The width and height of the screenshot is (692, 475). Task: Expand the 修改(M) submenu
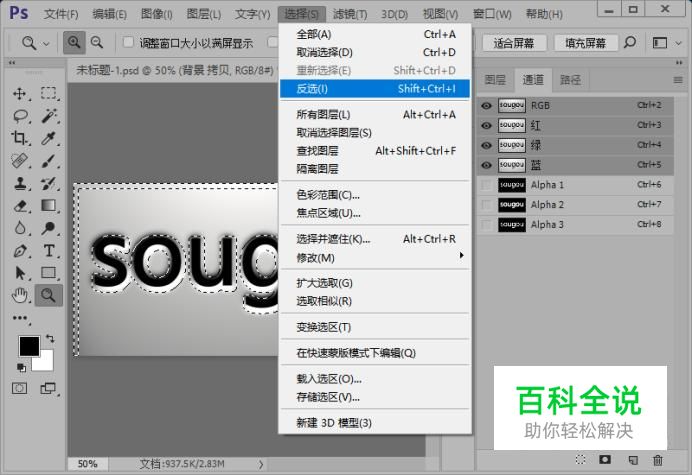[x=375, y=257]
